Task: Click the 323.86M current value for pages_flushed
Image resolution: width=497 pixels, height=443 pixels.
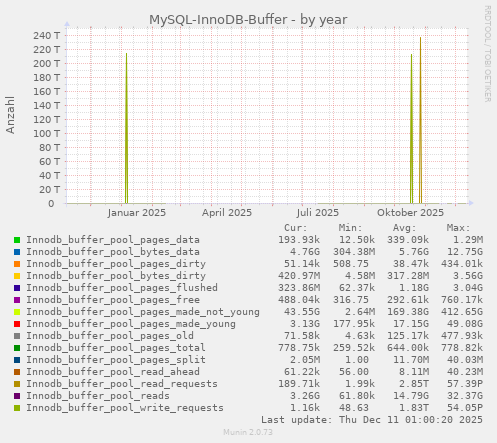Action: 299,288
